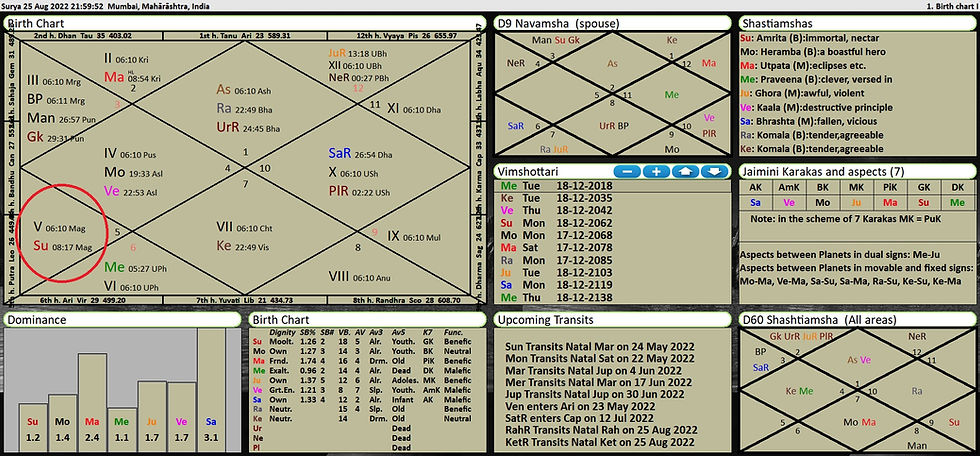Click '1st h. Tanu Ari 23 589.31' border label
980x456 pixels.
click(245, 36)
